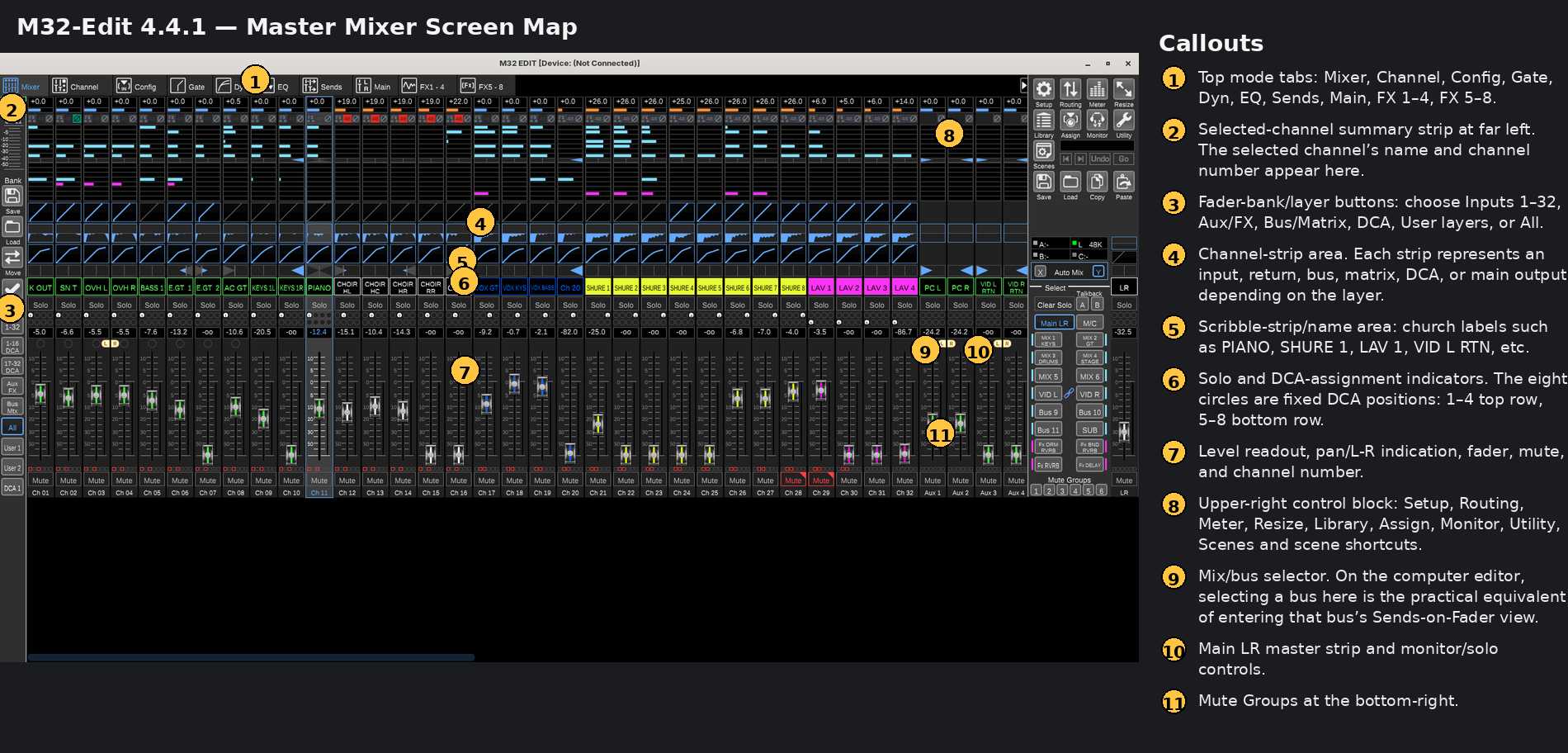Screen dimensions: 1568x753
Task: Switch to the Main tab
Action: [x=374, y=86]
